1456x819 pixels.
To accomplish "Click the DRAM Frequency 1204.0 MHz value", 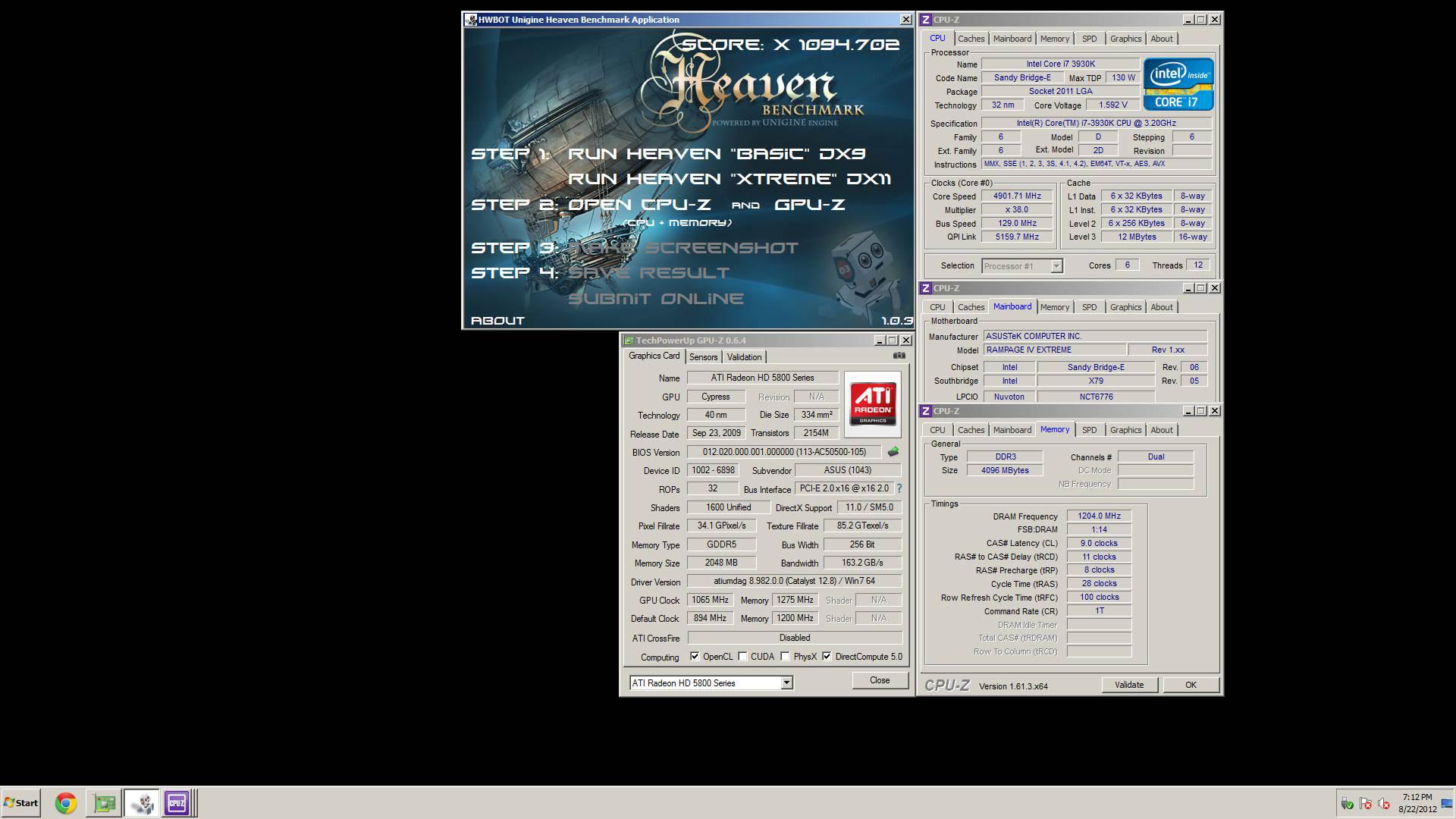I will tap(1099, 516).
